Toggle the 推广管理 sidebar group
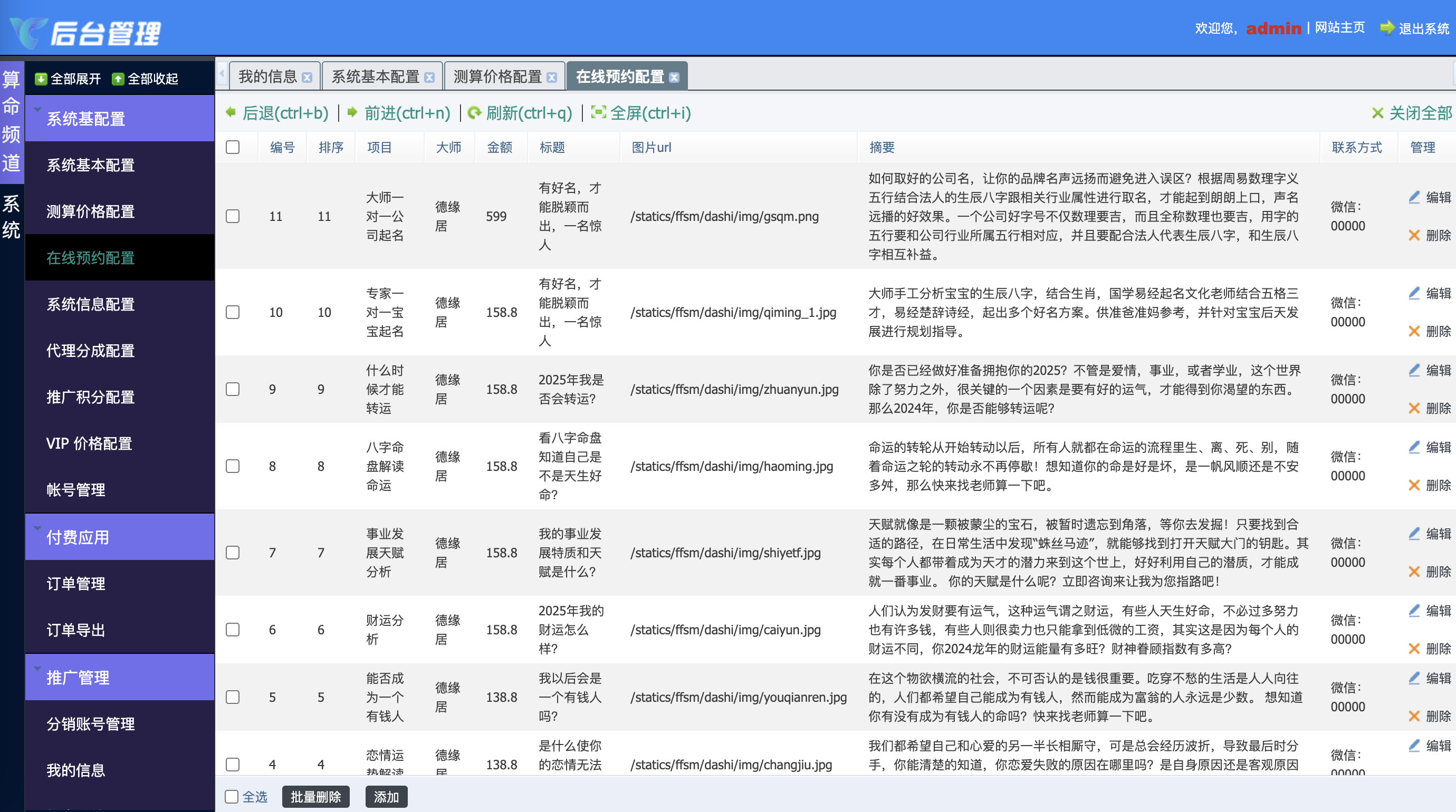 point(78,677)
